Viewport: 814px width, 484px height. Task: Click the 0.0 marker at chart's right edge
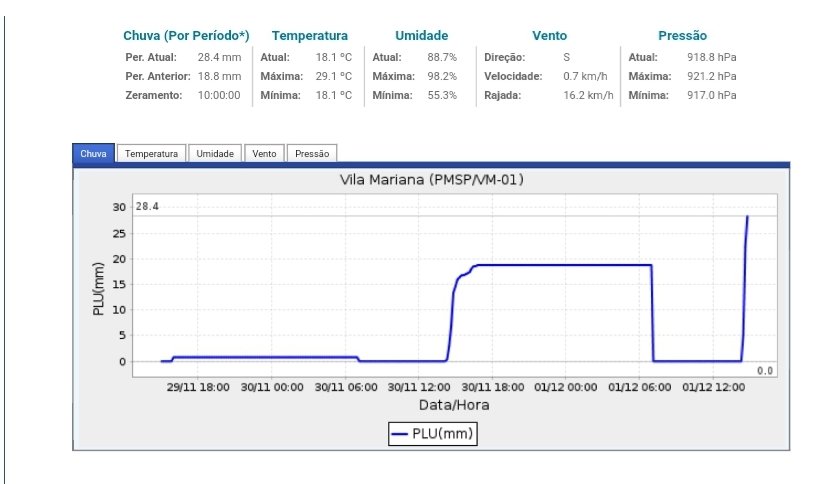765,371
